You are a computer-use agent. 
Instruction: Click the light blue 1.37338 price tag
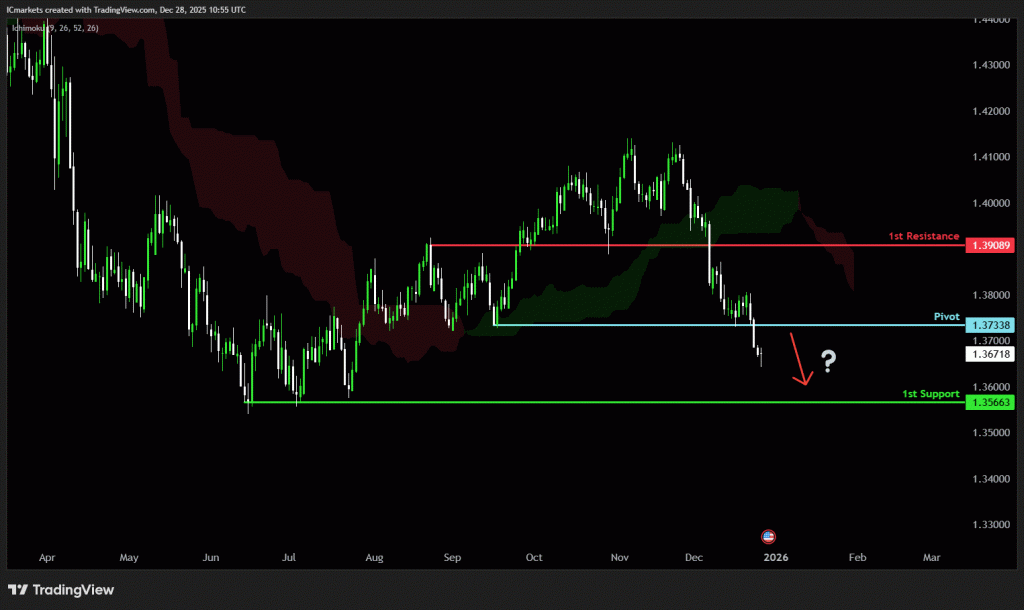990,326
